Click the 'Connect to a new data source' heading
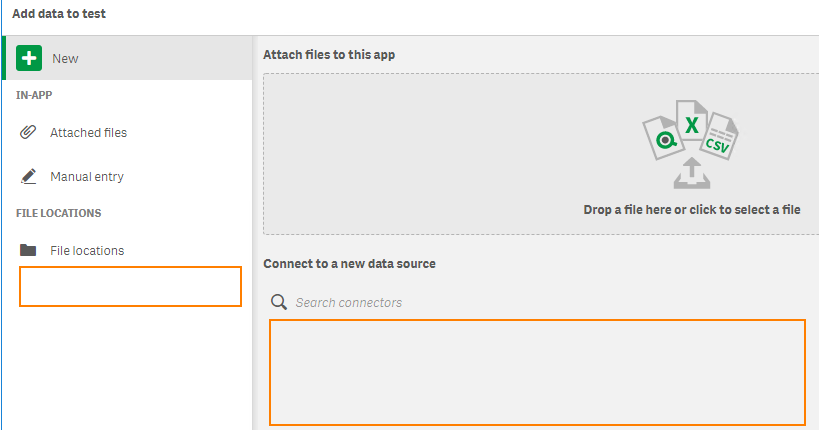Screen dimensions: 819x430 coord(349,263)
